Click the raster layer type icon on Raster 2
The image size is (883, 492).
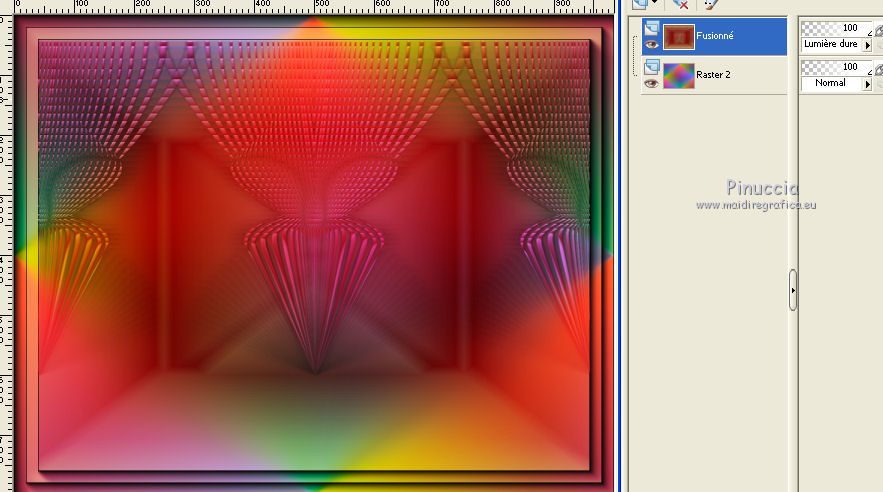(x=652, y=67)
